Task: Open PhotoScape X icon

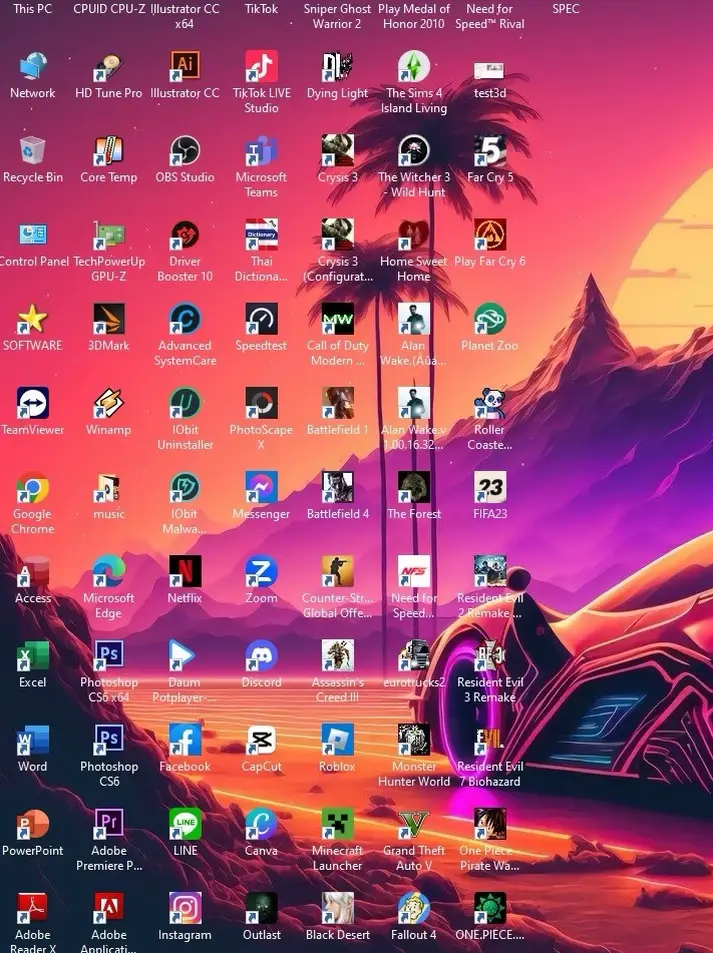Action: click(261, 403)
